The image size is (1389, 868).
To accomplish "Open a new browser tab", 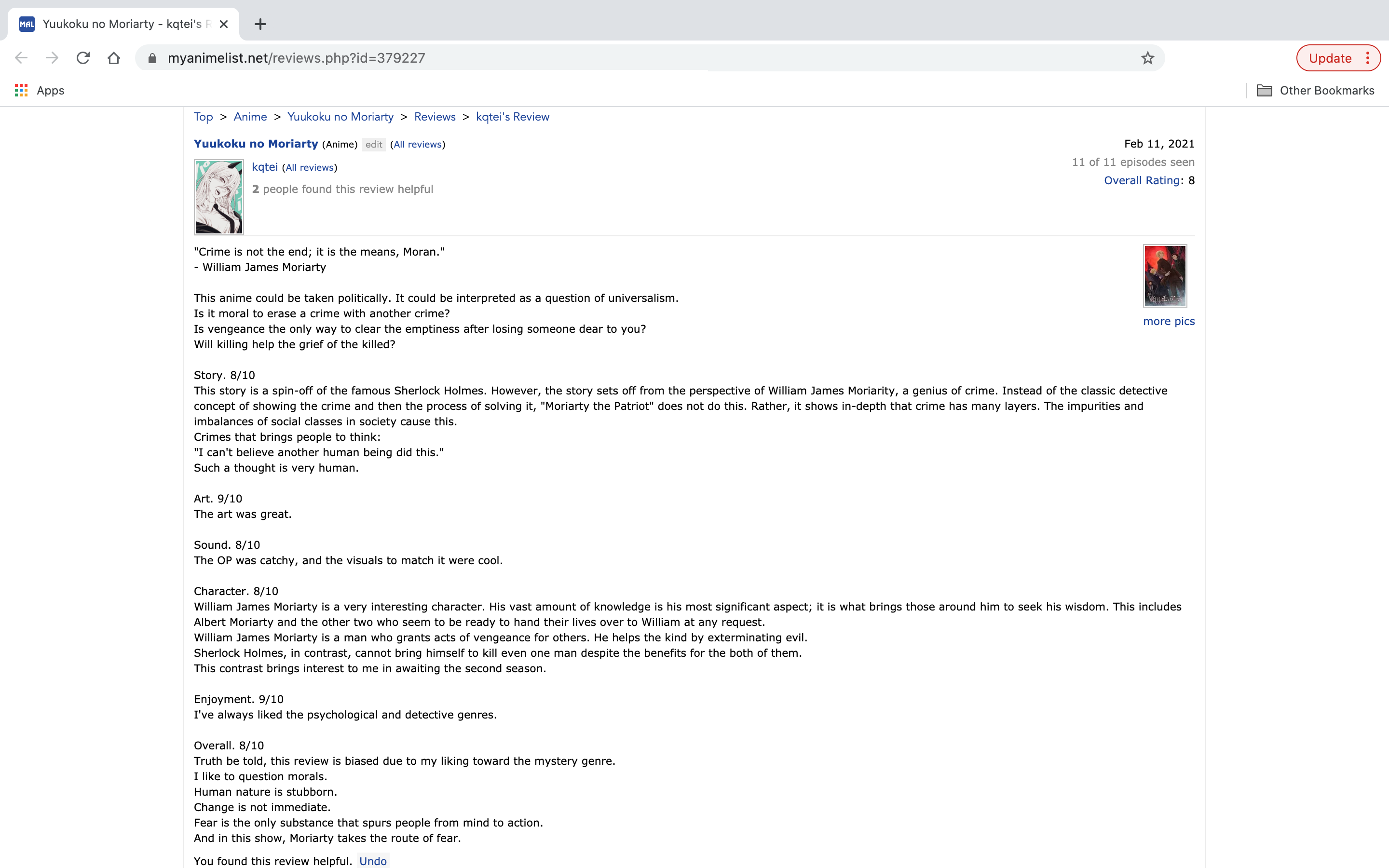I will coord(260,24).
